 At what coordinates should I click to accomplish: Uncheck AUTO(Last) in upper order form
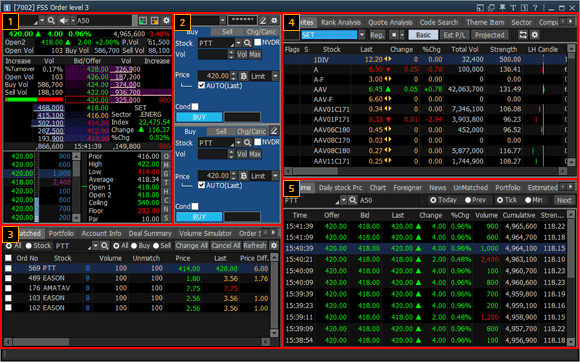201,86
